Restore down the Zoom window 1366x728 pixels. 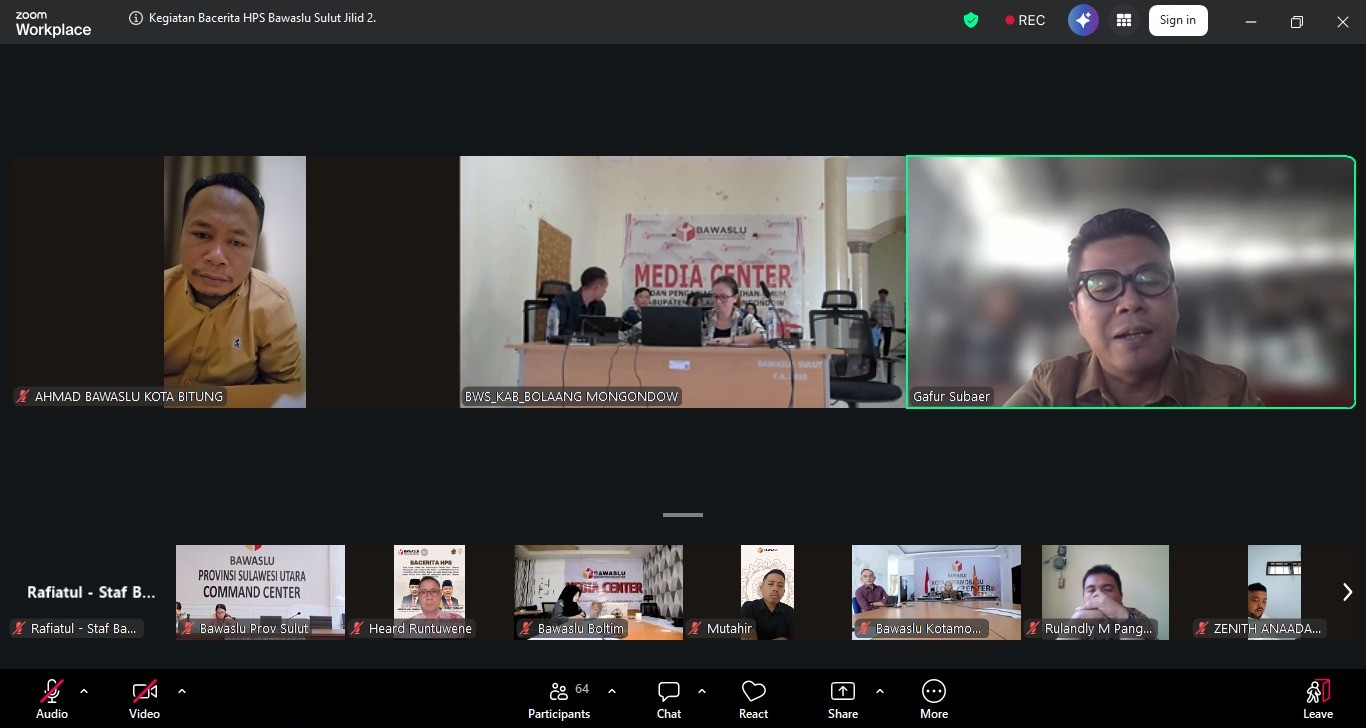(1297, 22)
